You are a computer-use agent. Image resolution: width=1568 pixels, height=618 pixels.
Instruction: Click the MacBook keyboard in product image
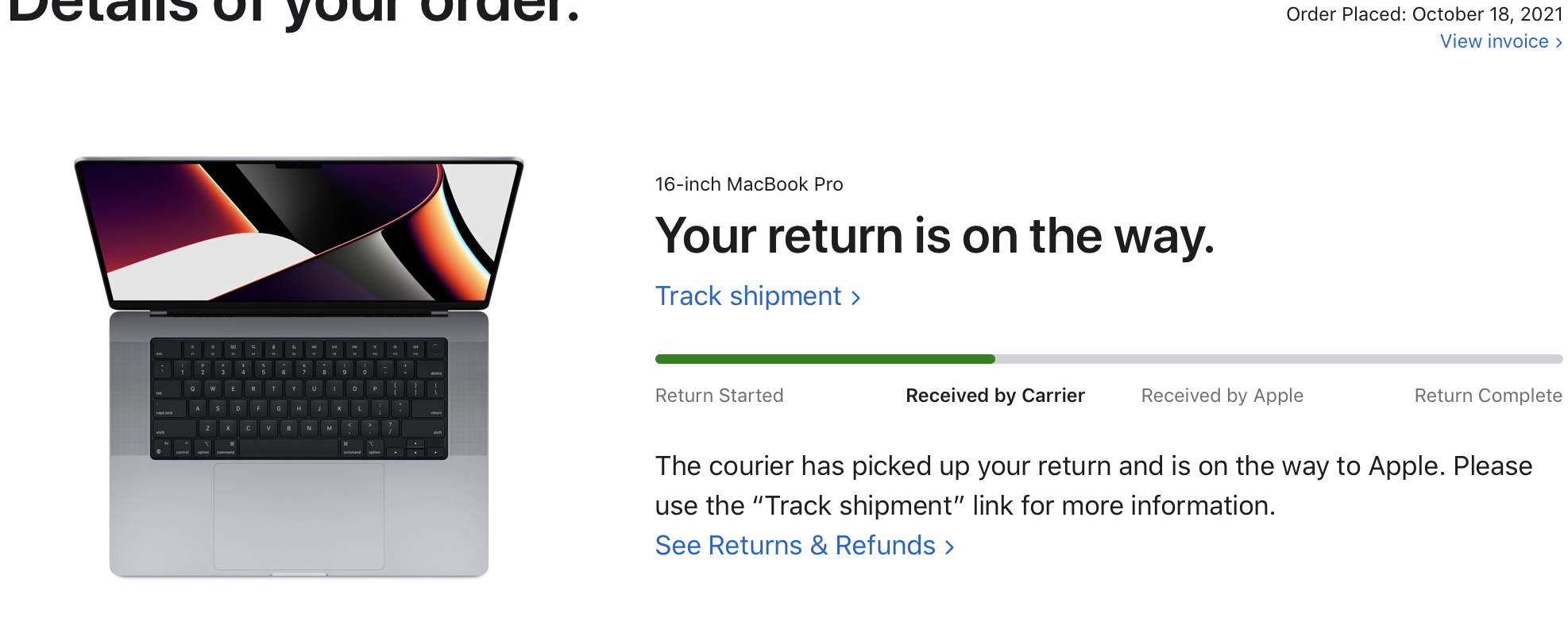(299, 399)
